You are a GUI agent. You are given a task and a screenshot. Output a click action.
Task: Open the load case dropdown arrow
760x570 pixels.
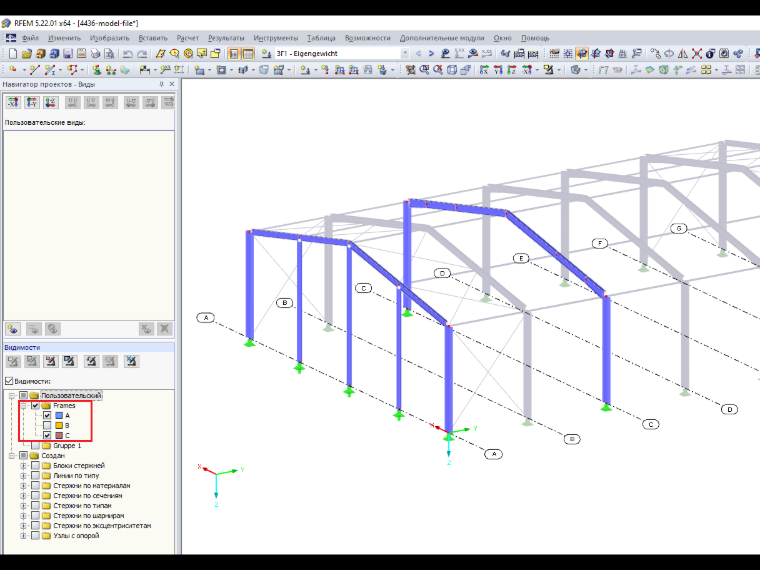(405, 54)
